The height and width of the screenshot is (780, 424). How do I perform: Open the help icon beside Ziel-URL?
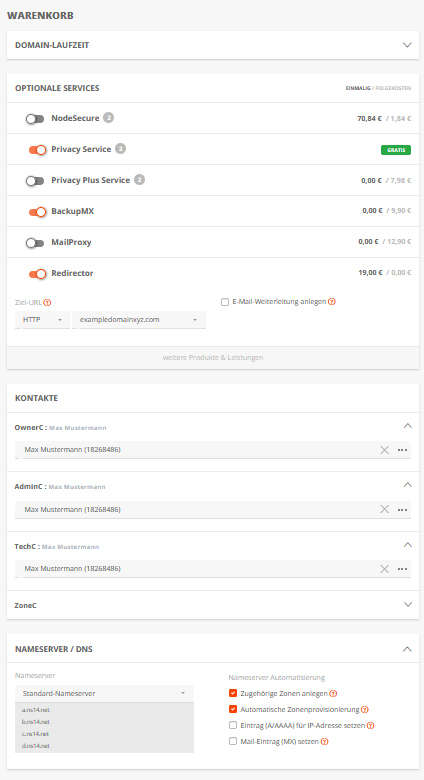47,302
